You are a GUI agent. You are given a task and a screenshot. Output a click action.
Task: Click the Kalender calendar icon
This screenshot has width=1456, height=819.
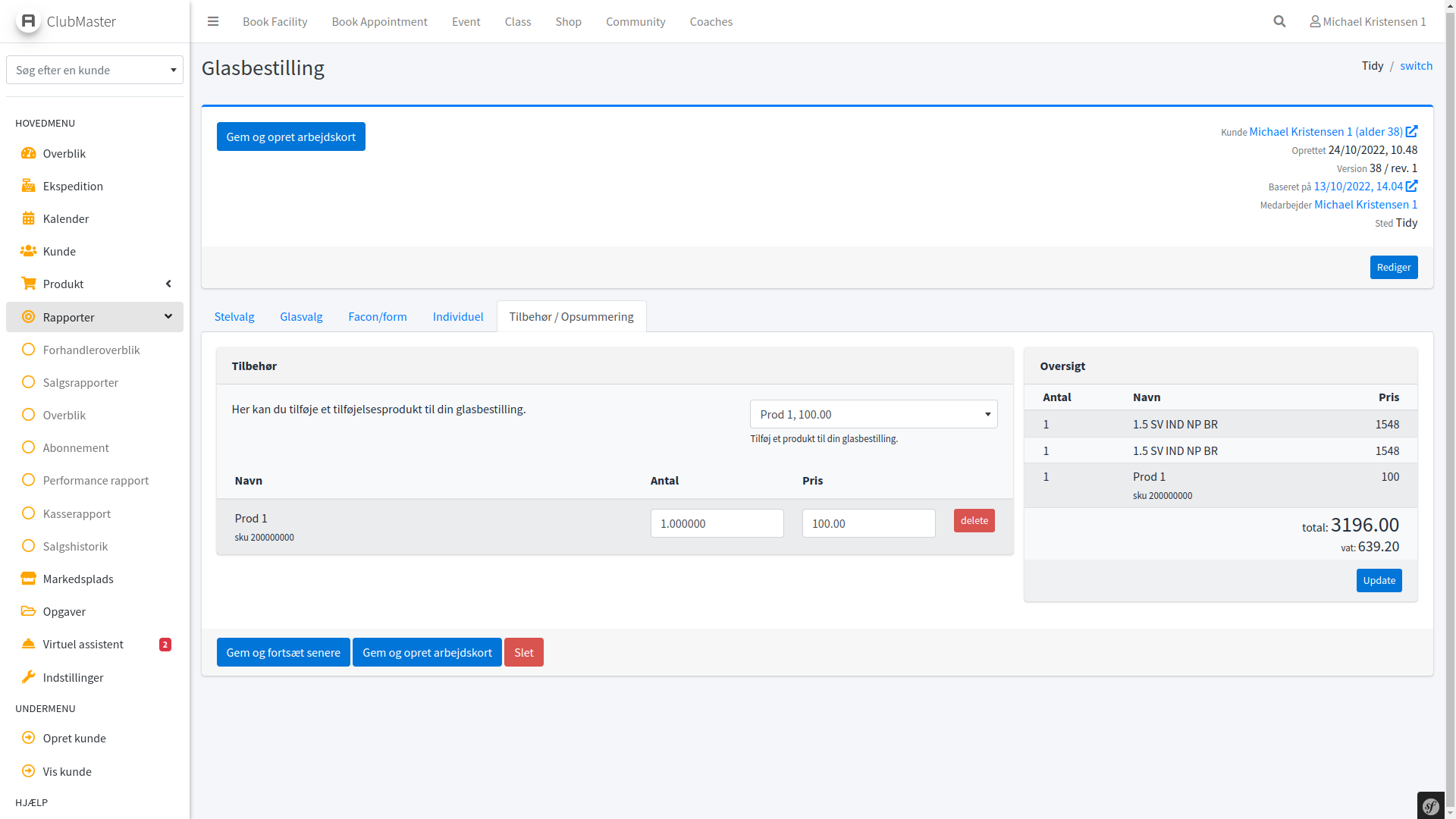point(28,218)
